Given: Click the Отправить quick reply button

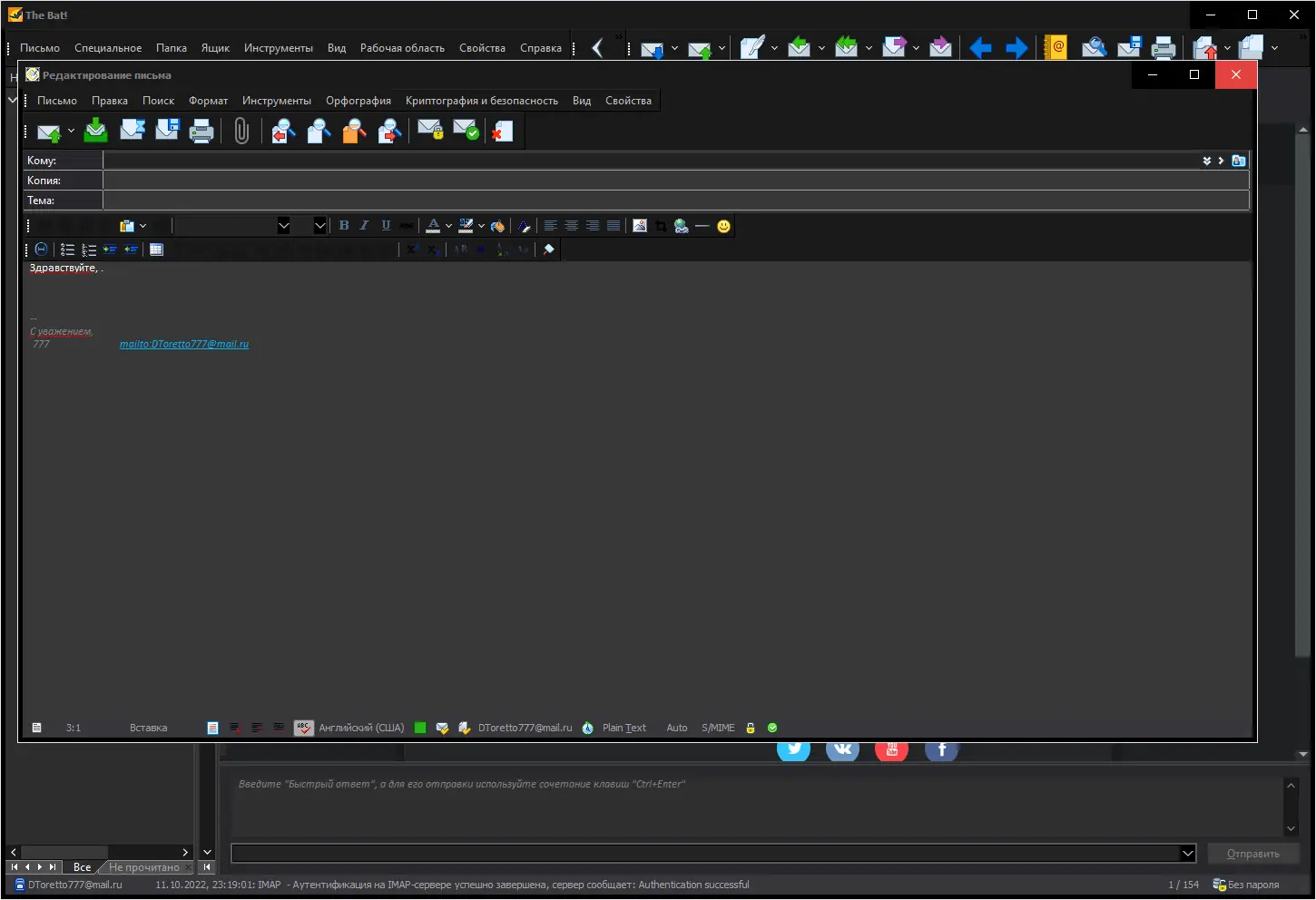Looking at the screenshot, I should click(x=1252, y=854).
